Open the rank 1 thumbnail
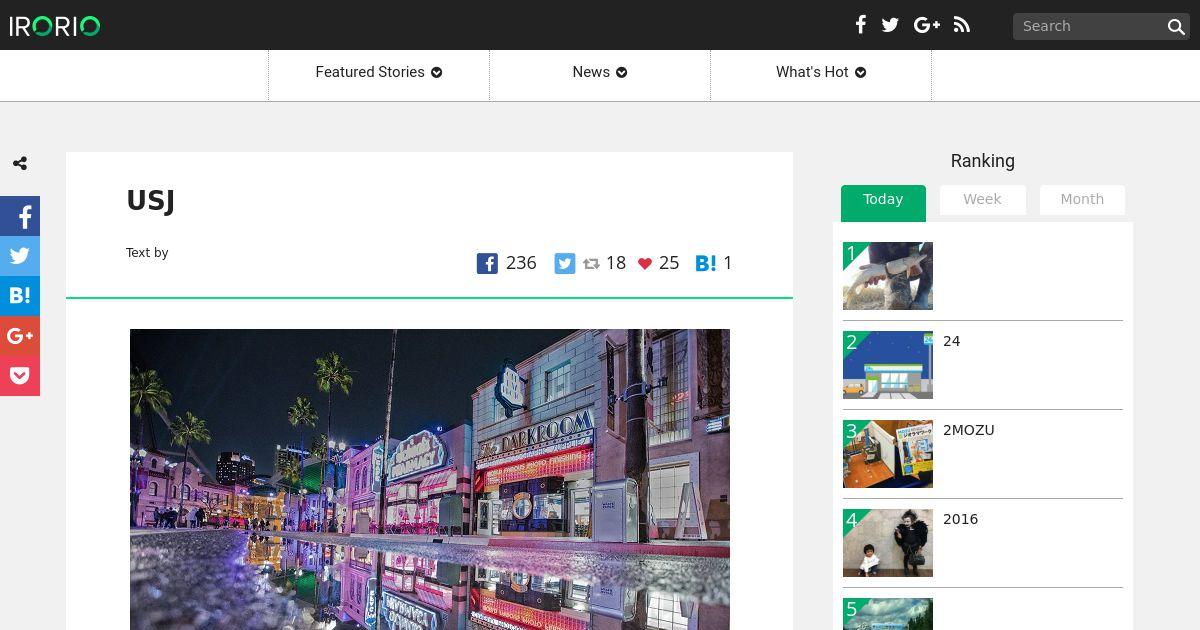1200x630 pixels. pos(888,276)
